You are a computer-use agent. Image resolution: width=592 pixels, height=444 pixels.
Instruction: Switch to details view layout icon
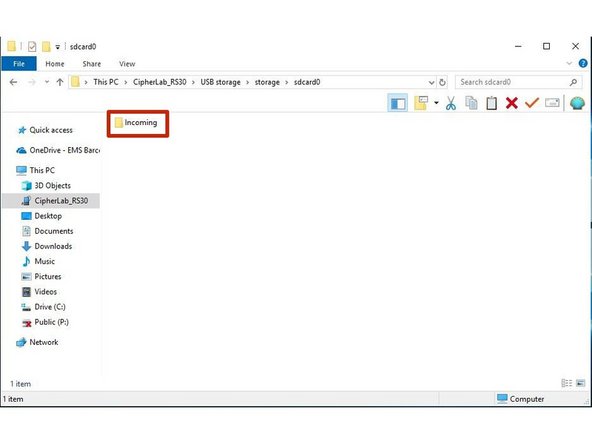click(x=566, y=384)
